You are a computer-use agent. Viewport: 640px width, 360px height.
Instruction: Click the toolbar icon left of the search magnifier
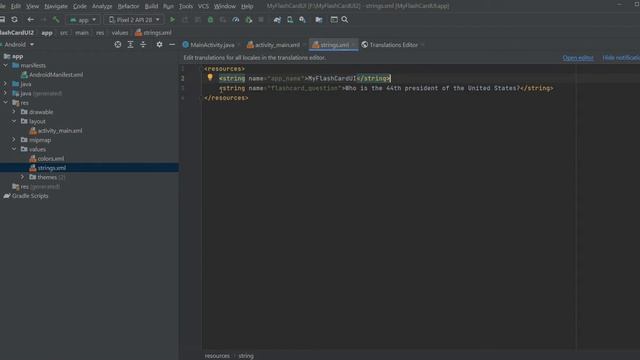click(x=334, y=20)
